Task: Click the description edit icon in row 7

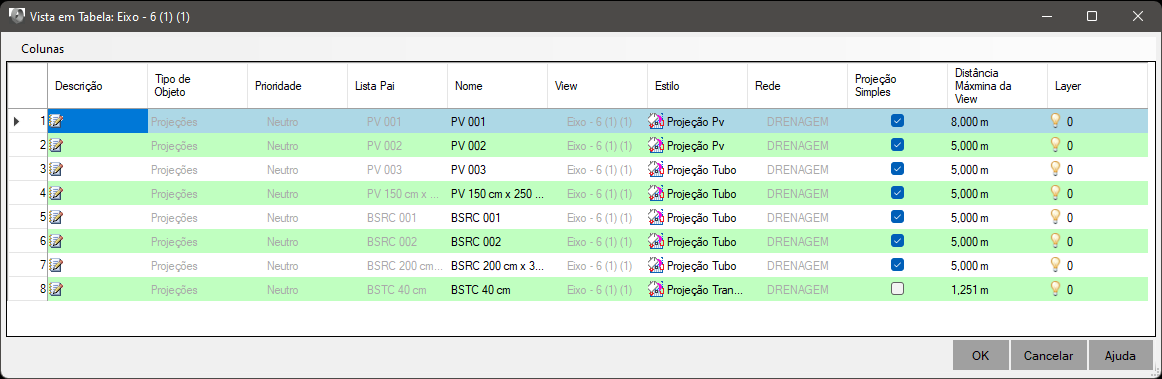Action: click(56, 266)
